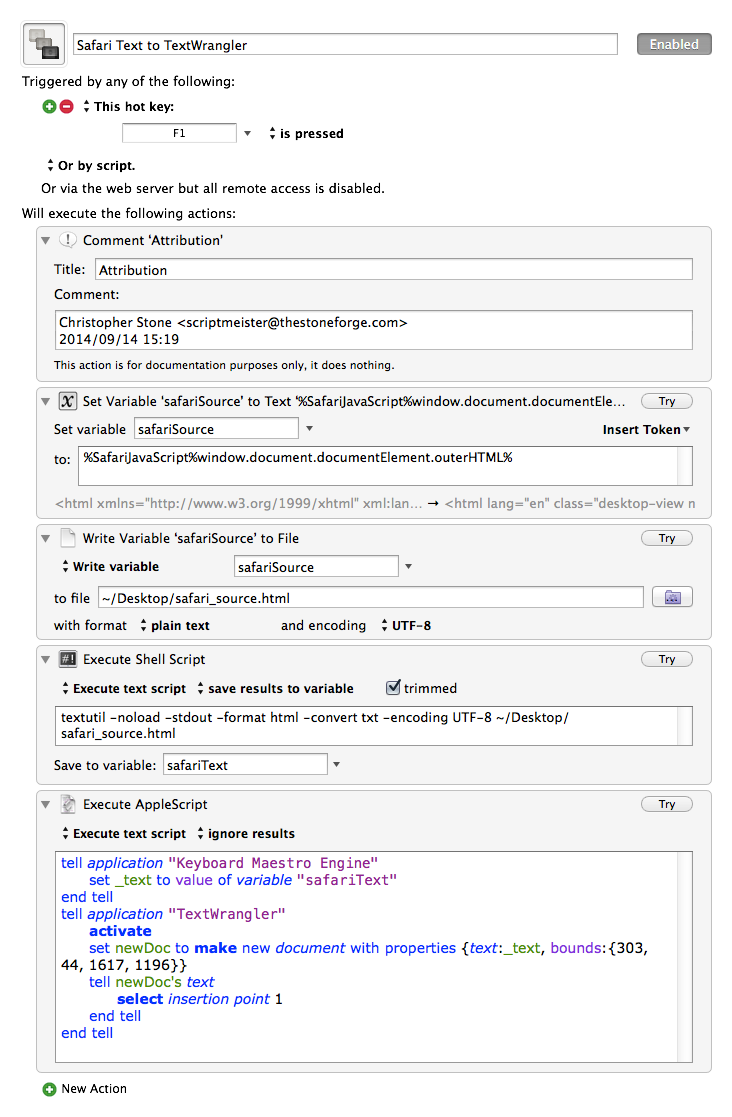Click the macro icon next to the name field
The height and width of the screenshot is (1117, 732).
[x=44, y=44]
